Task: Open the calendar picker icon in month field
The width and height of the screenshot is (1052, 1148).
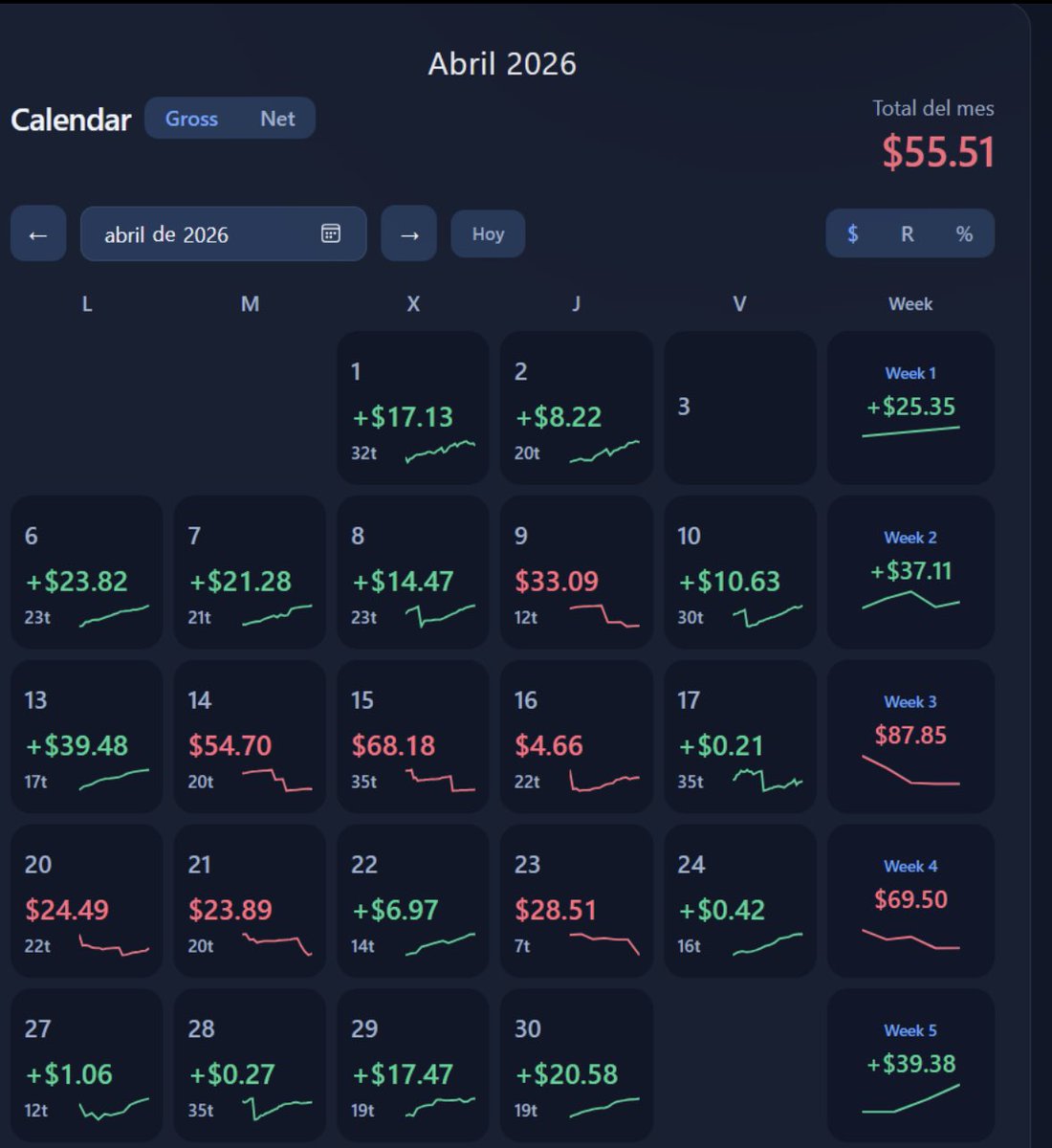Action: coord(331,233)
